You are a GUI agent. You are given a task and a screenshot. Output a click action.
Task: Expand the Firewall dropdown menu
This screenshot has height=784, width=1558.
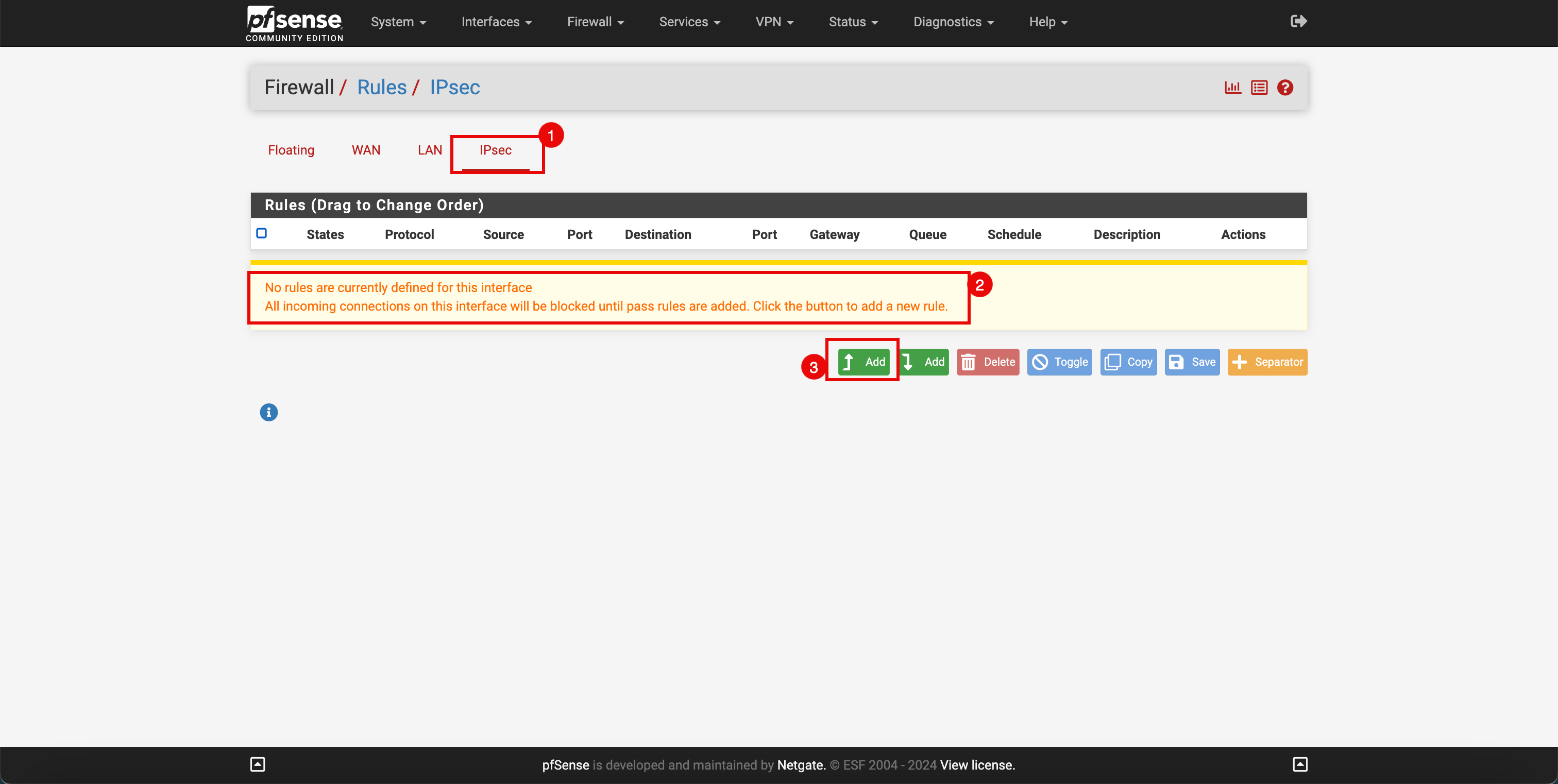tap(595, 22)
